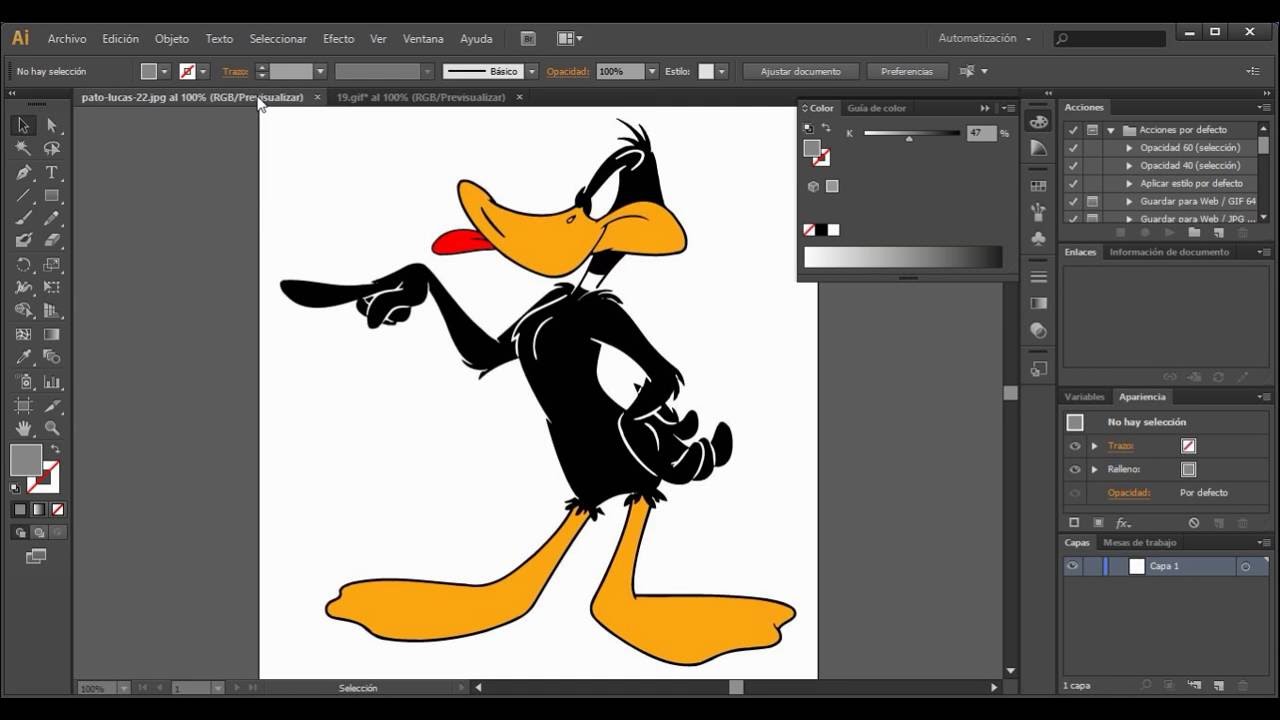Open the Básico stroke style dropdown
The width and height of the screenshot is (1280, 720).
[532, 72]
